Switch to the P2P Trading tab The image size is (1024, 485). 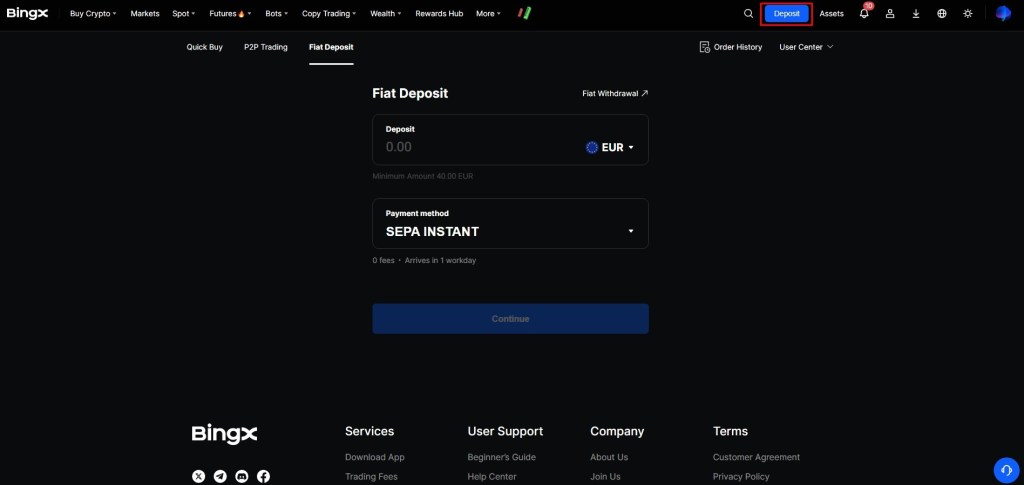click(266, 47)
